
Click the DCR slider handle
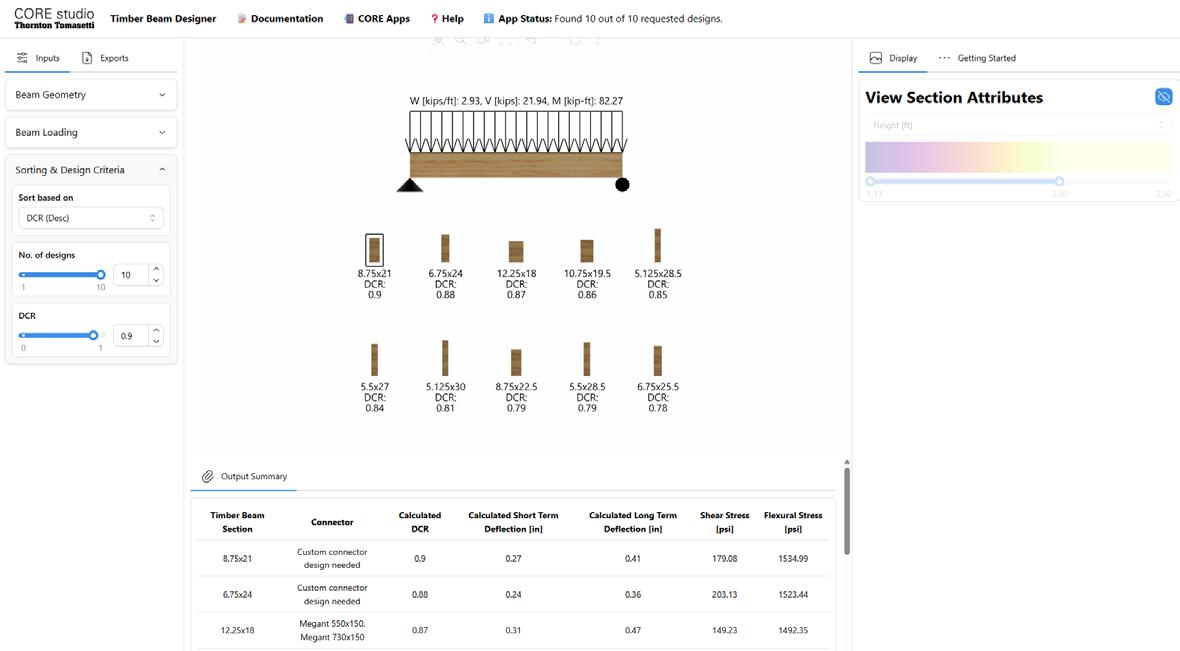(93, 336)
